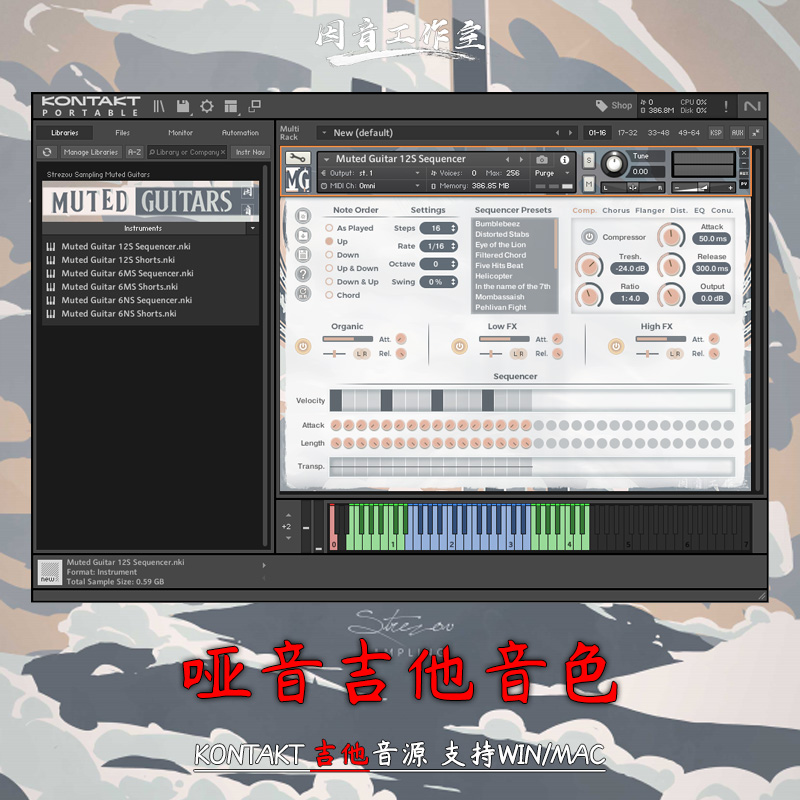Click the workspace layout icon in header
The width and height of the screenshot is (800, 800).
click(231, 106)
